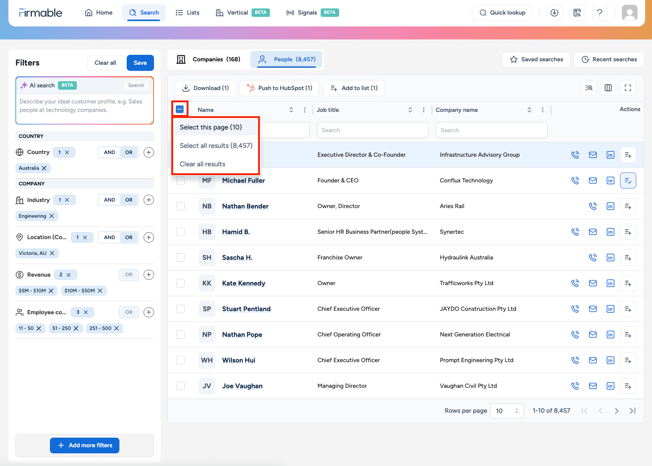Open LinkedIn icon for Michael Fuller
Image resolution: width=652 pixels, height=466 pixels.
pyautogui.click(x=610, y=180)
